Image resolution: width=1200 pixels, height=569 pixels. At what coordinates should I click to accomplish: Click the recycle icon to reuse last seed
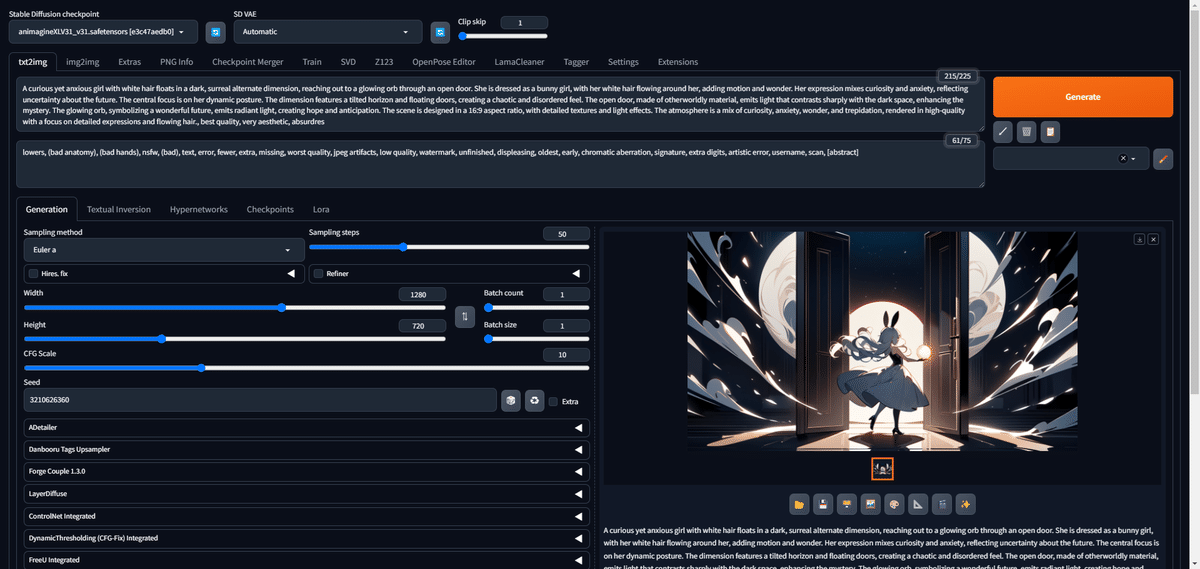click(x=535, y=400)
